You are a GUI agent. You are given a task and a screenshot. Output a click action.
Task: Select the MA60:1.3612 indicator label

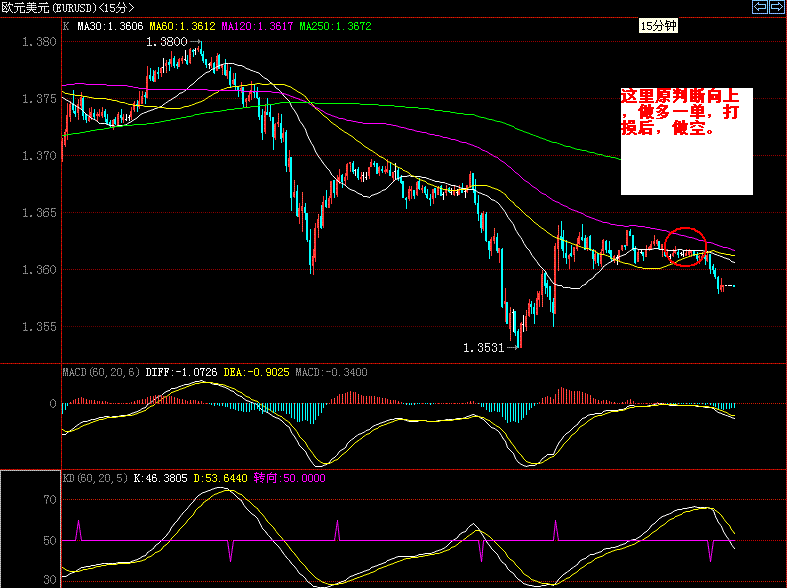[x=182, y=26]
